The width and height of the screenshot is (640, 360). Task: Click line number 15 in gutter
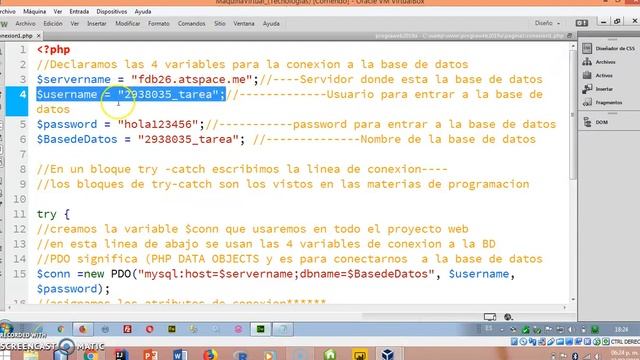20,274
